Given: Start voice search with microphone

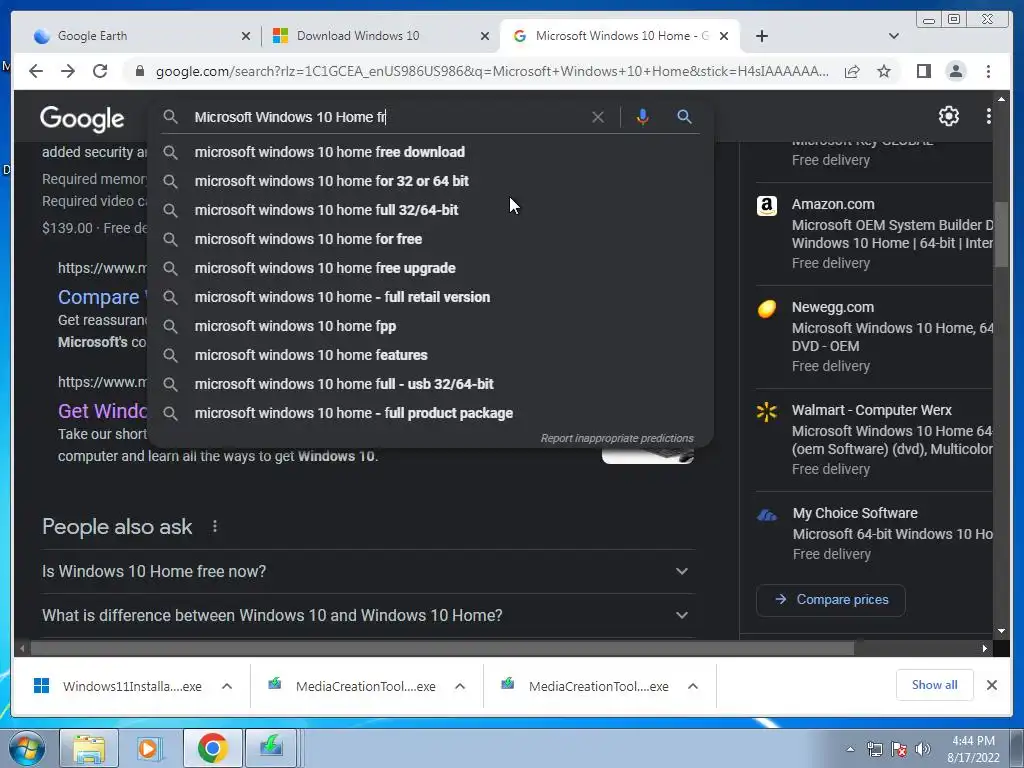Looking at the screenshot, I should [643, 117].
